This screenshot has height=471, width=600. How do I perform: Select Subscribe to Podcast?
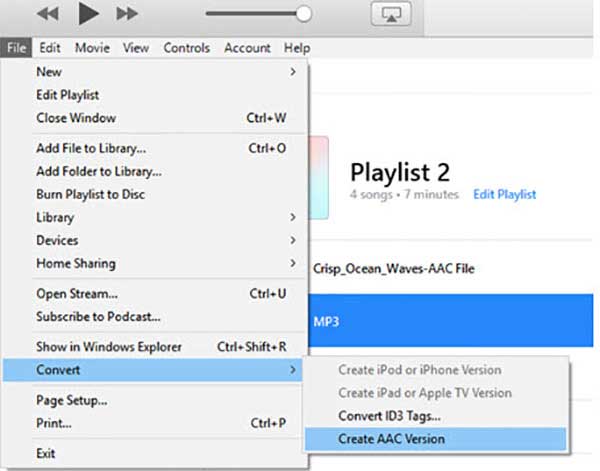(x=153, y=316)
